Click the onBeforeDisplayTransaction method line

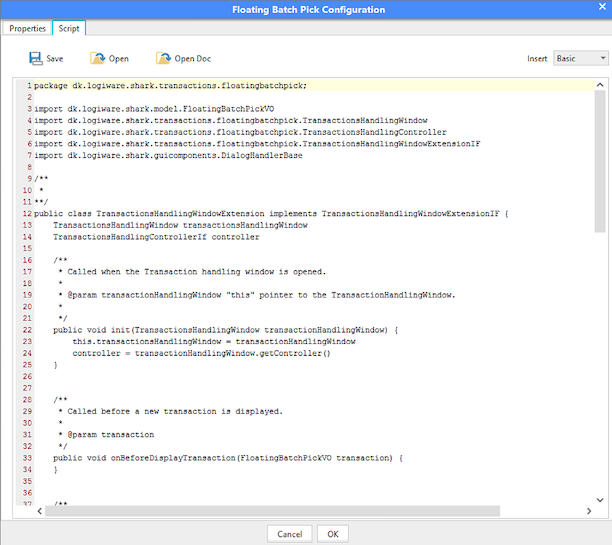228,458
